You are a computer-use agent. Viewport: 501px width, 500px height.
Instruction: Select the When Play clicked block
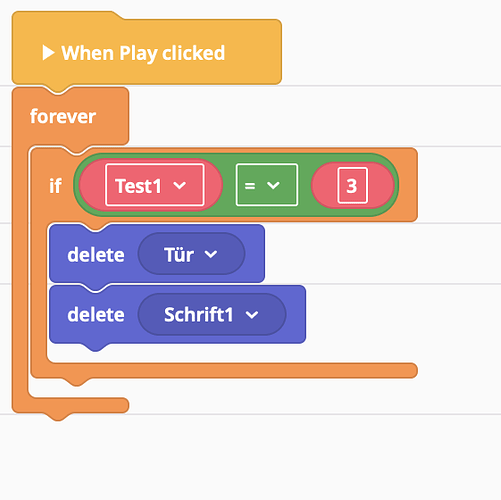147,52
